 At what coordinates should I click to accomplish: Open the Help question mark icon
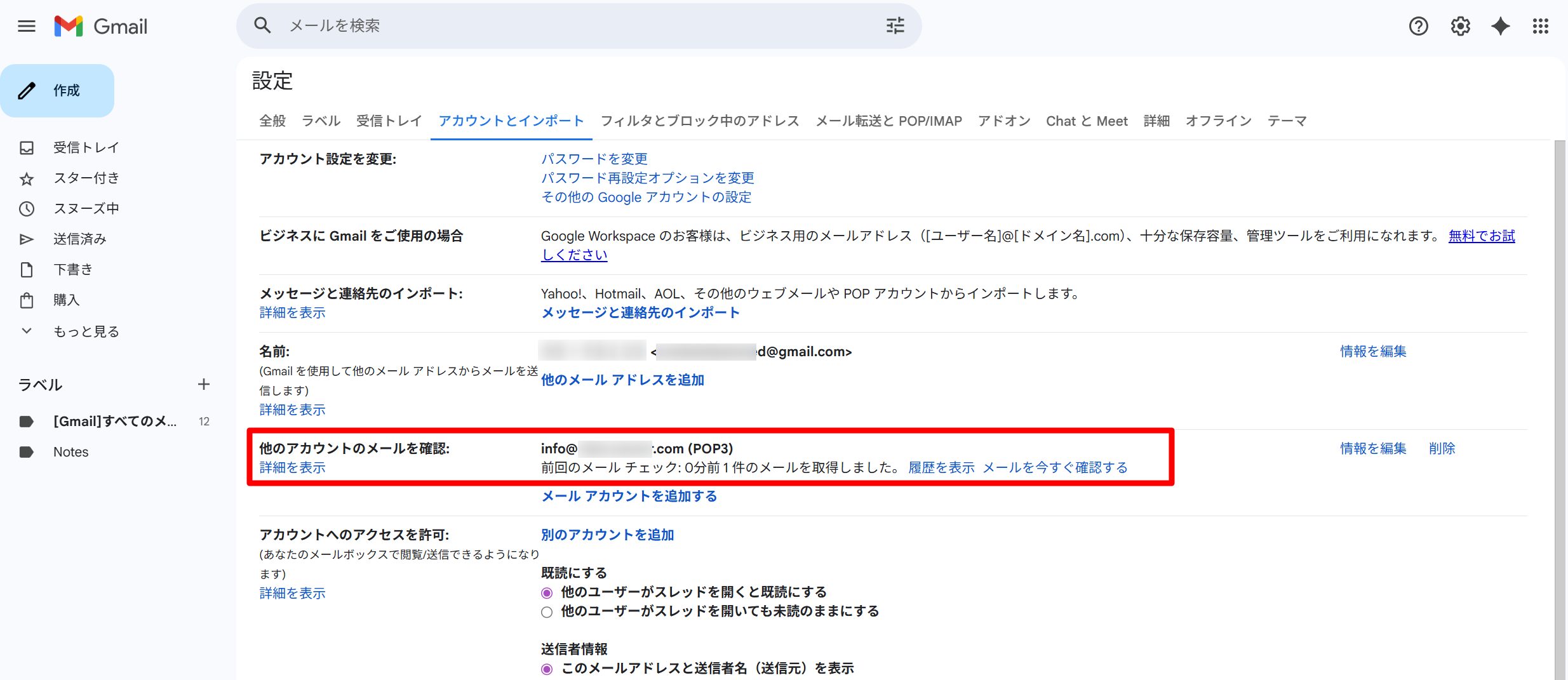(x=1418, y=26)
